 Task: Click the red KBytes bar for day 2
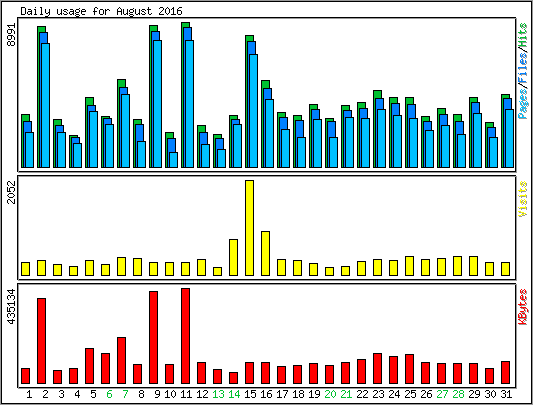pos(41,341)
